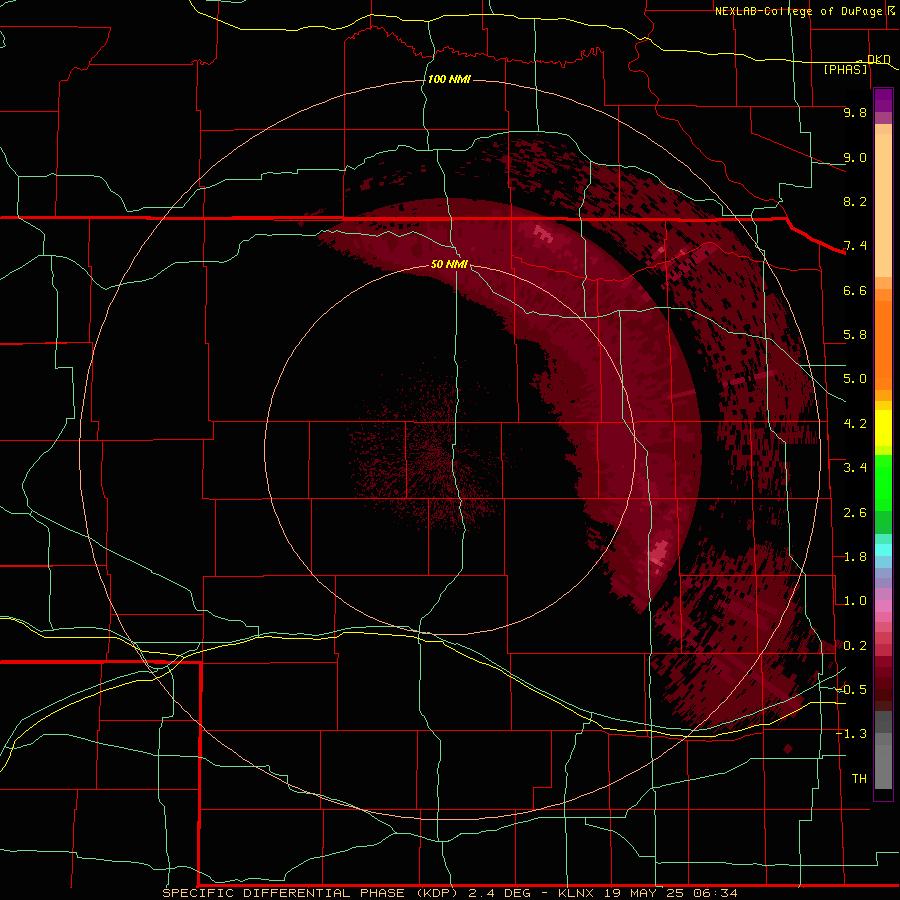Screen dimensions: 900x900
Task: Click the 9.0 scale value
Action: pyautogui.click(x=855, y=157)
